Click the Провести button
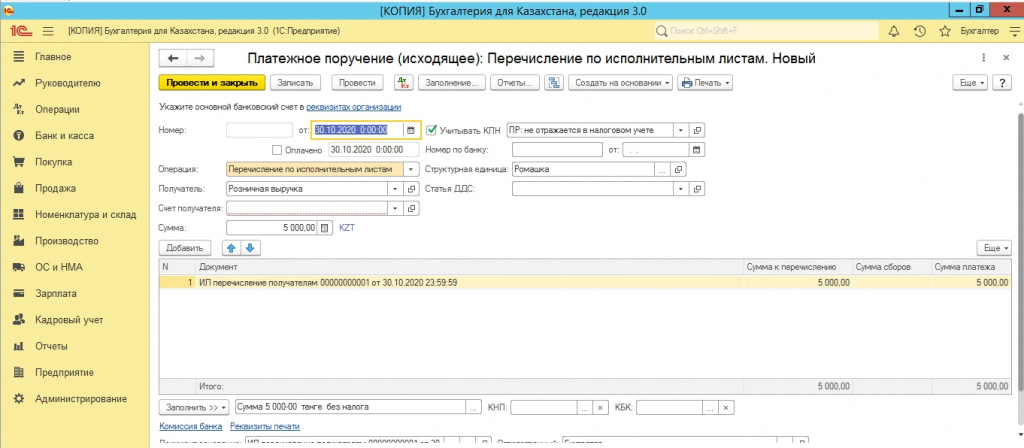The height and width of the screenshot is (448, 1024). point(357,83)
